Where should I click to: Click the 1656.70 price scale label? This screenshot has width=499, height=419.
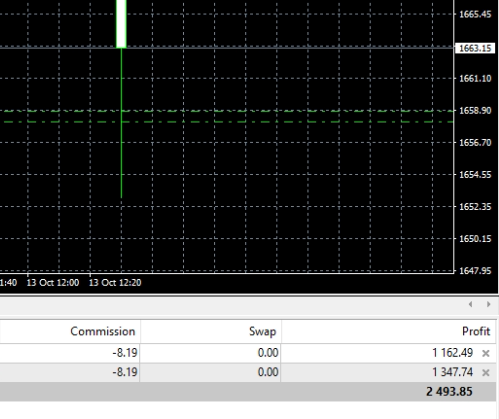(475, 143)
